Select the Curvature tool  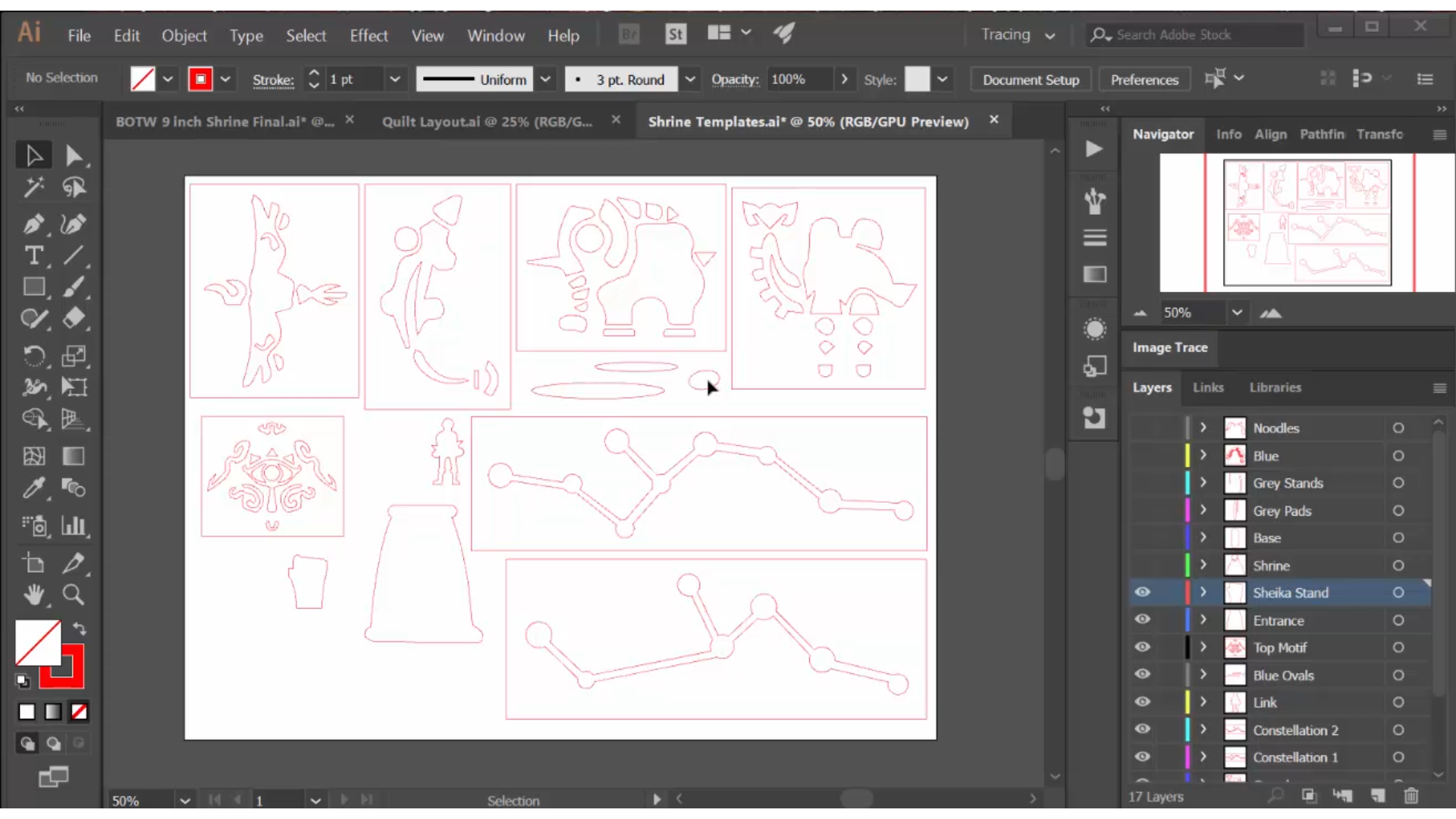(x=74, y=224)
